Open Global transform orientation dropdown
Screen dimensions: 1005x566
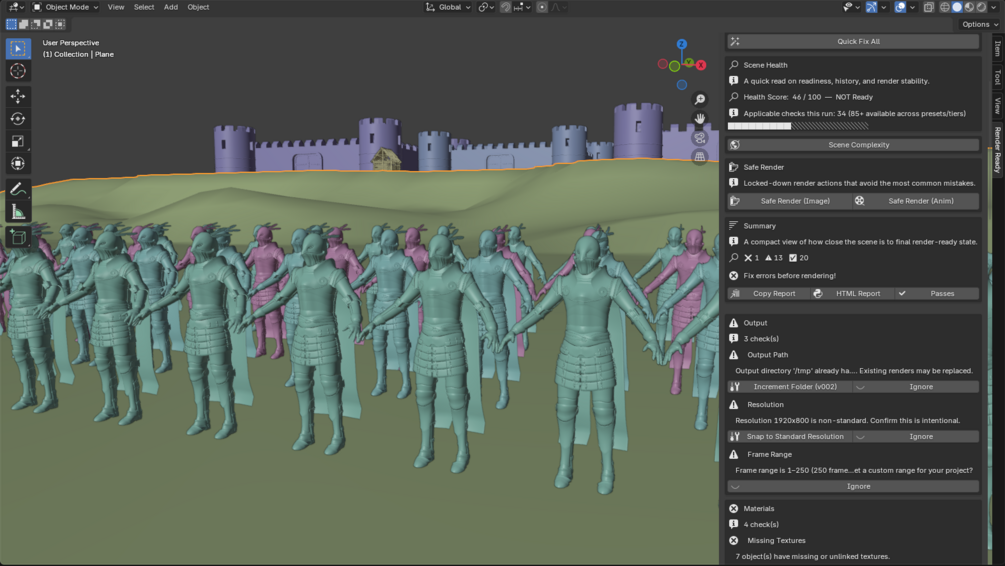coord(447,7)
